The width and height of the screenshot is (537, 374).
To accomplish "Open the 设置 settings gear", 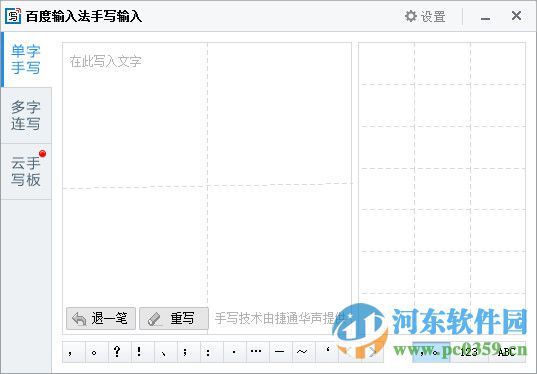I will (425, 16).
